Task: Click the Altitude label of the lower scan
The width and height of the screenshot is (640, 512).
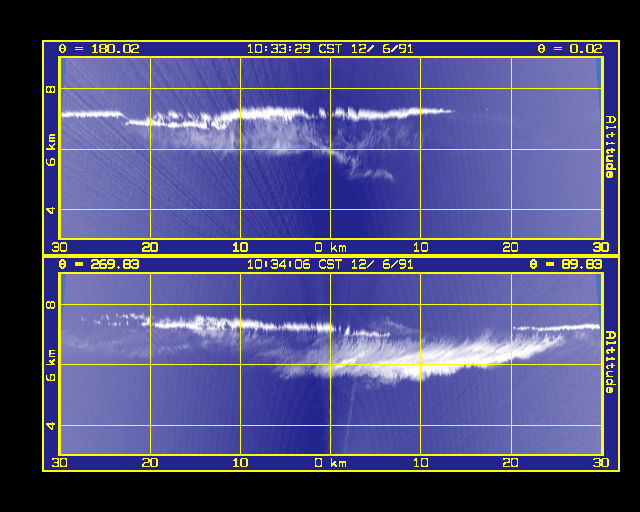Action: 611,362
